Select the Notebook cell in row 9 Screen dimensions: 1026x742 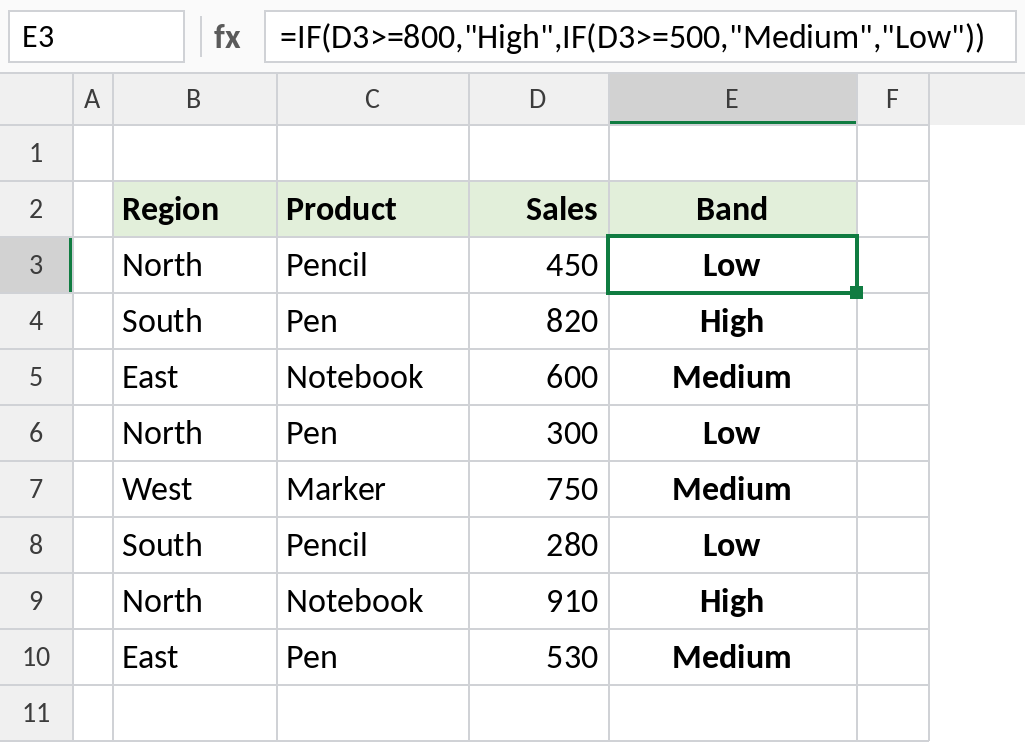point(373,601)
